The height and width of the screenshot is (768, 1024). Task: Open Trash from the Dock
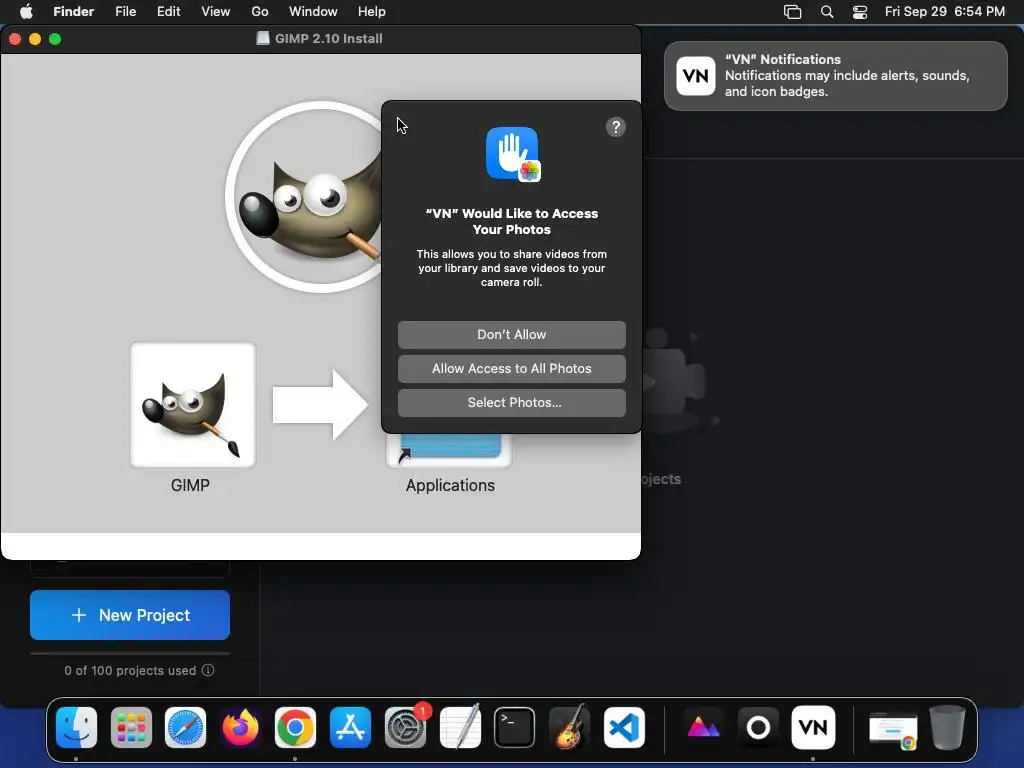tap(948, 727)
